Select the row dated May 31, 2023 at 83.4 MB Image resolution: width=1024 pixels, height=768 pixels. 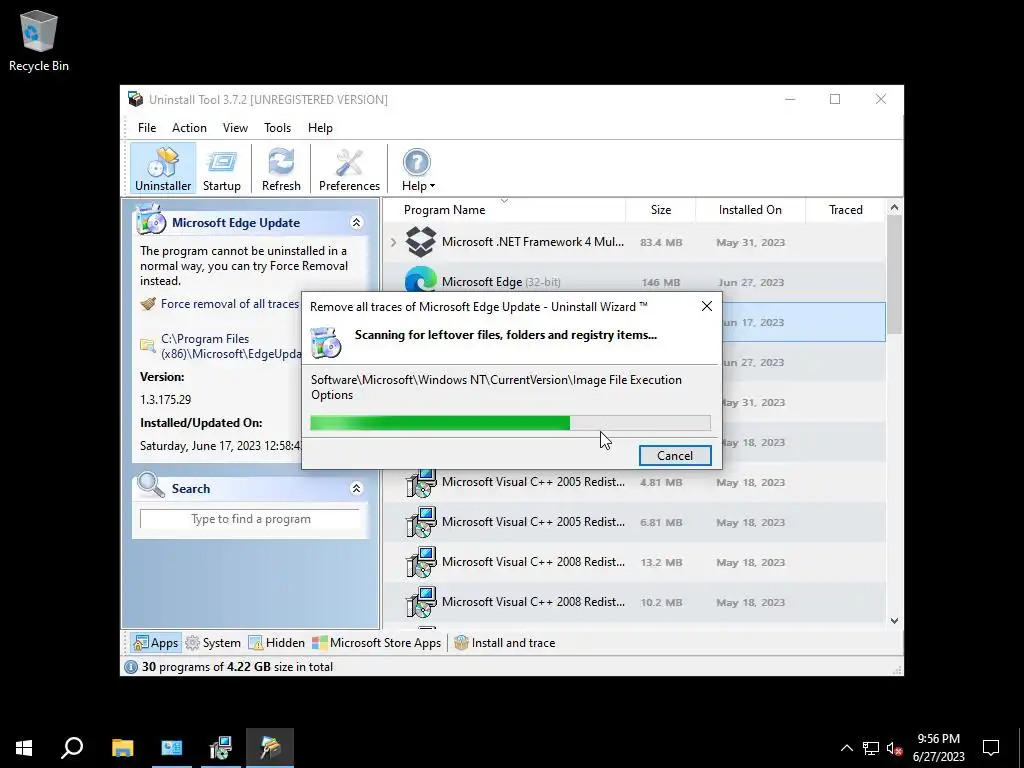click(633, 242)
